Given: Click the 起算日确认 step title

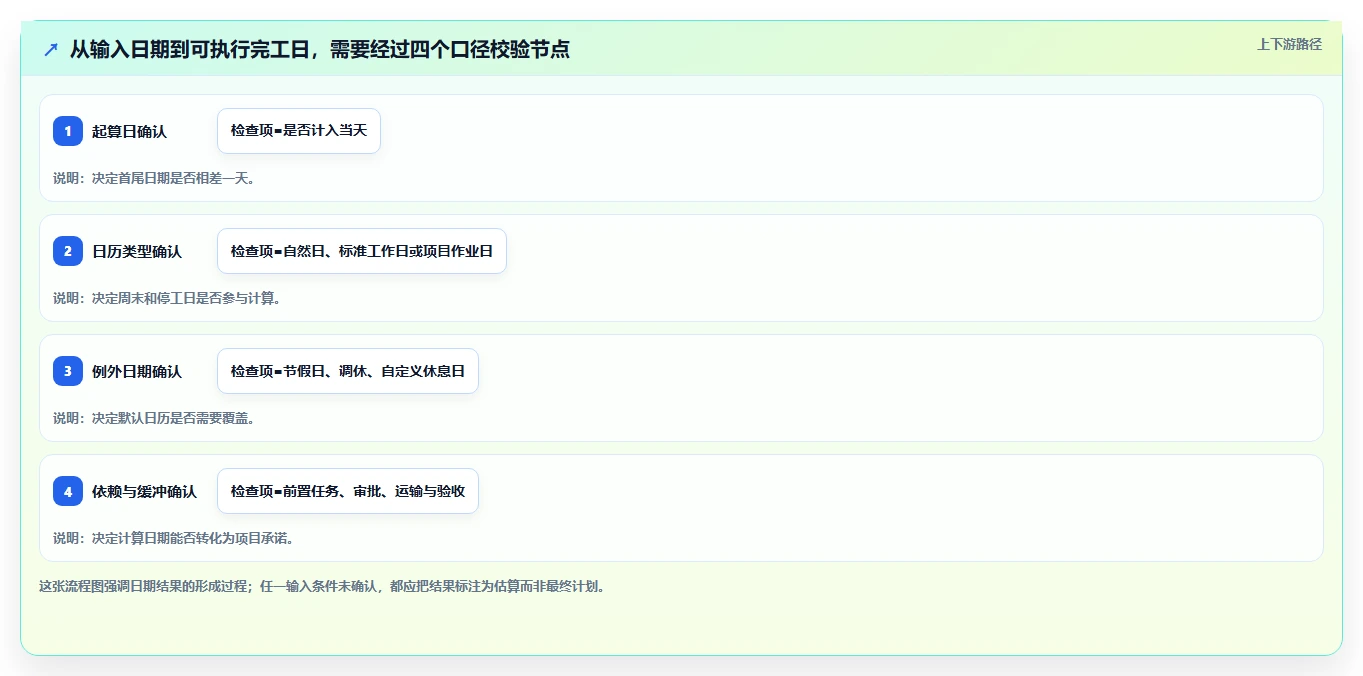Looking at the screenshot, I should (129, 131).
